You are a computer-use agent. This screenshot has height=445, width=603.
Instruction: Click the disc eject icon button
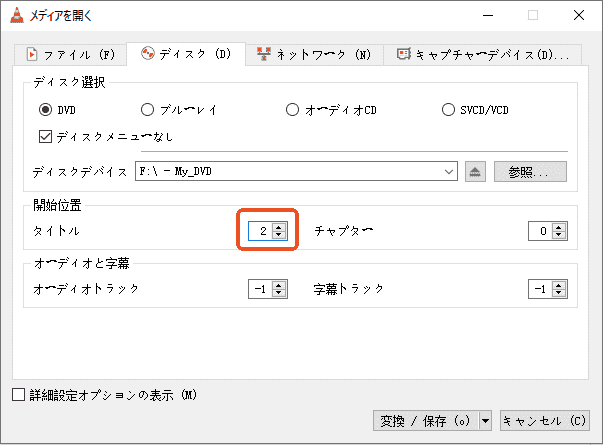point(475,171)
